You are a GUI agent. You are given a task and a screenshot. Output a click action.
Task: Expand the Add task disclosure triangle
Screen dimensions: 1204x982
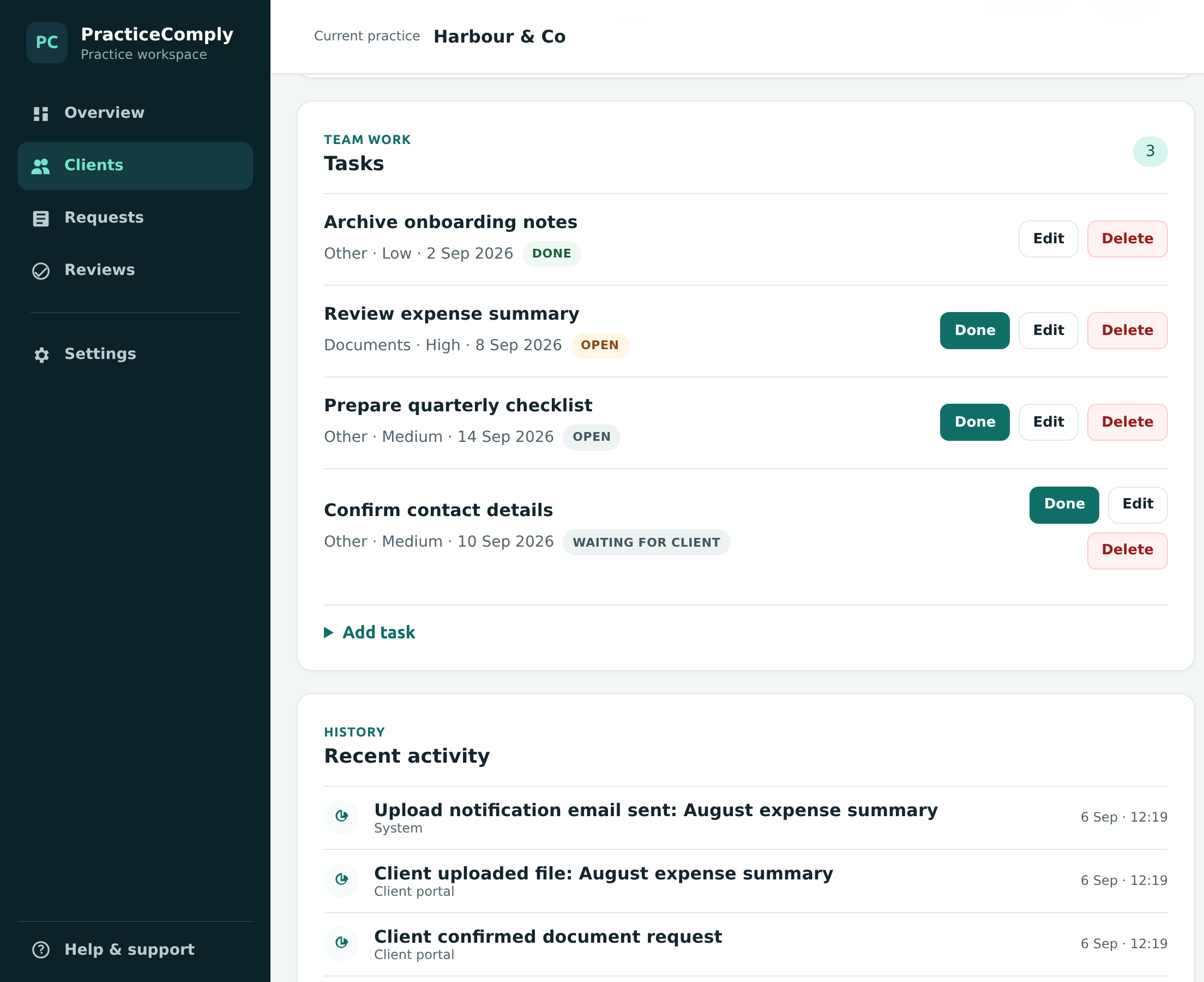click(x=328, y=632)
